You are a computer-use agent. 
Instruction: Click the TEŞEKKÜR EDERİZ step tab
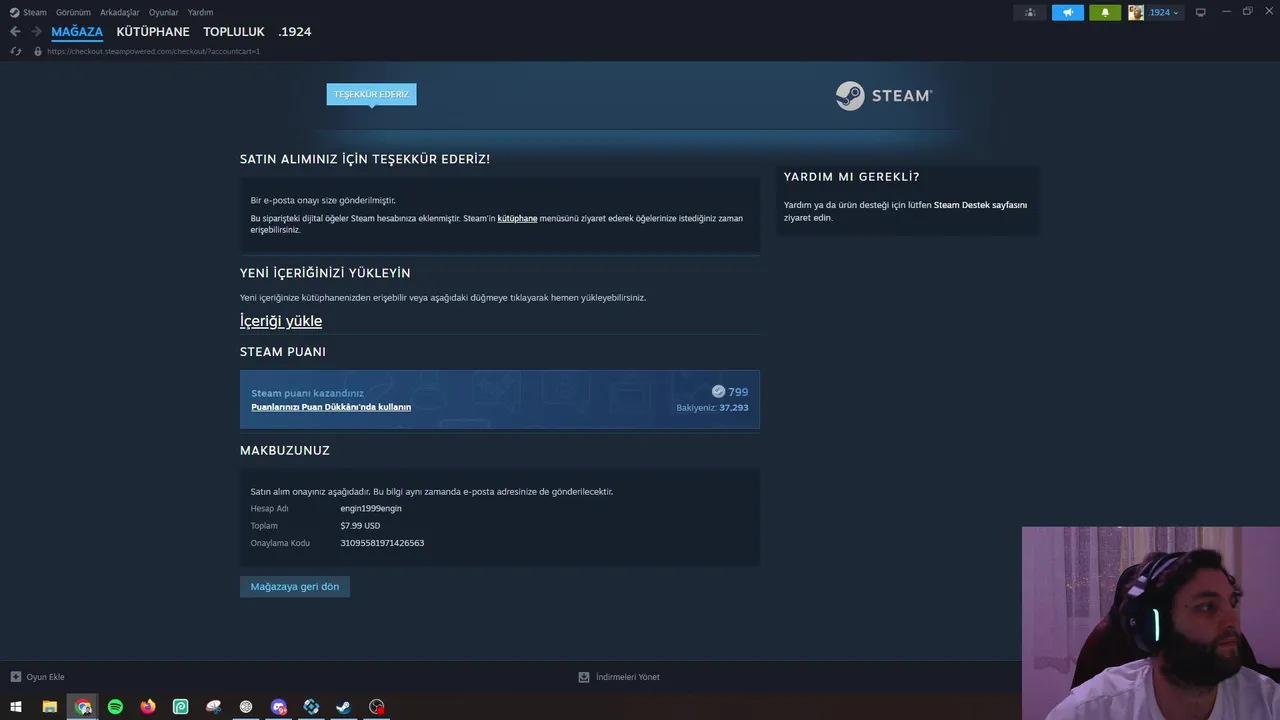pyautogui.click(x=371, y=94)
